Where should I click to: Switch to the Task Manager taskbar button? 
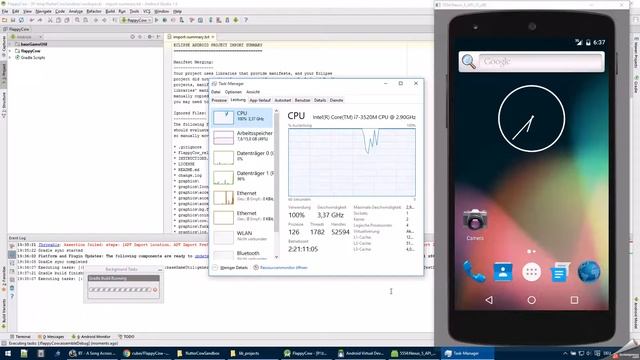[x=468, y=353]
